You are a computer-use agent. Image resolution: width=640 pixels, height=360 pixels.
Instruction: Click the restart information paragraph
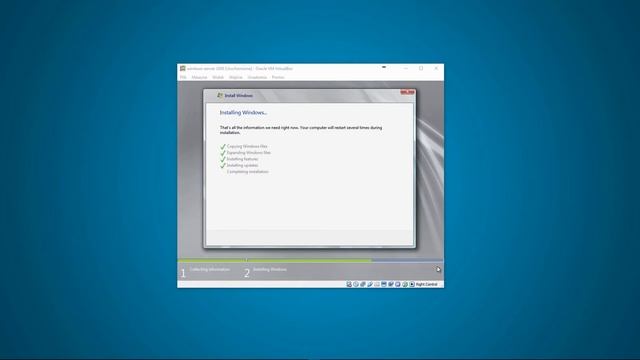point(301,130)
